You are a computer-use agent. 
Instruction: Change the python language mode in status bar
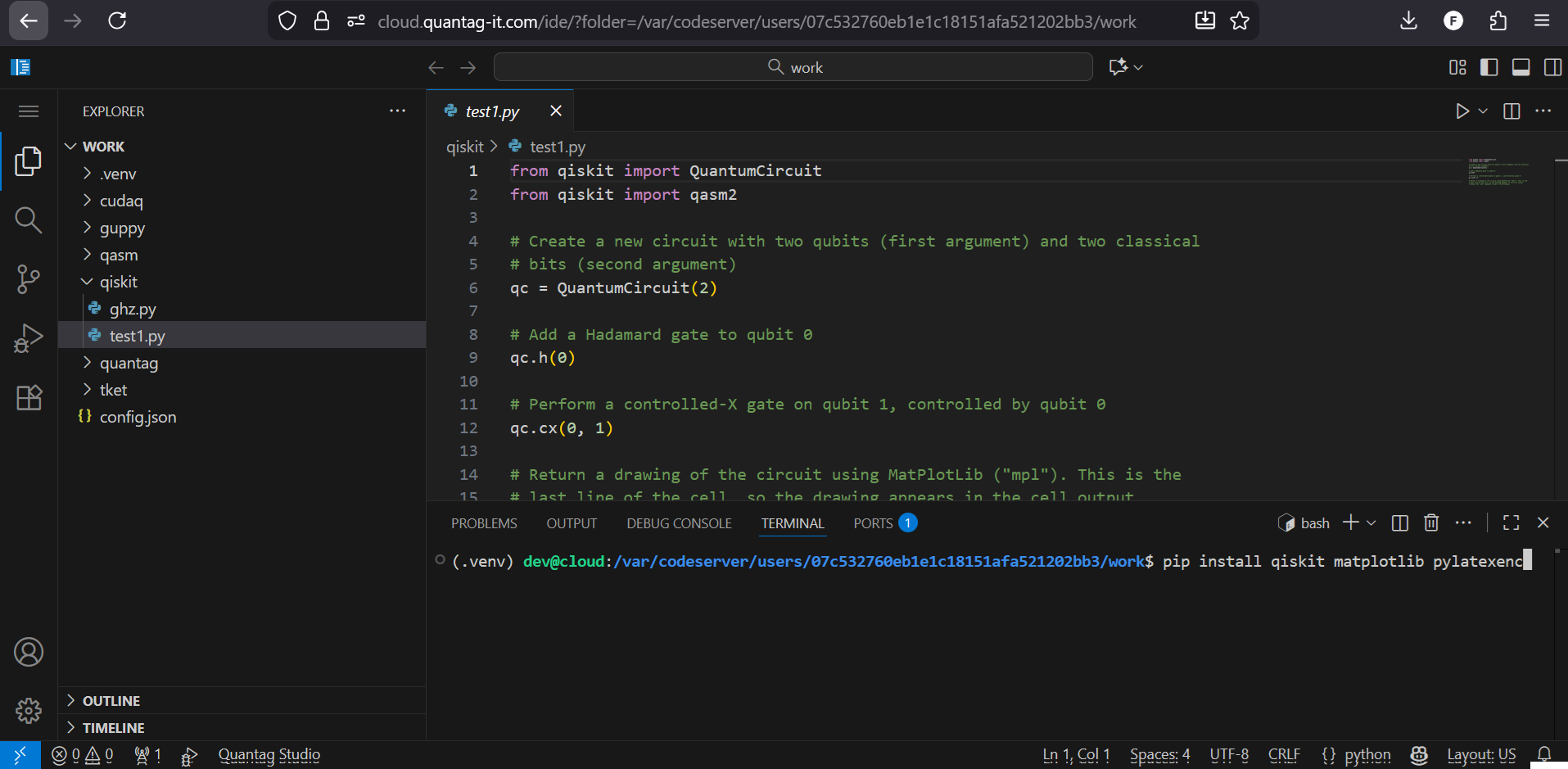[1367, 755]
